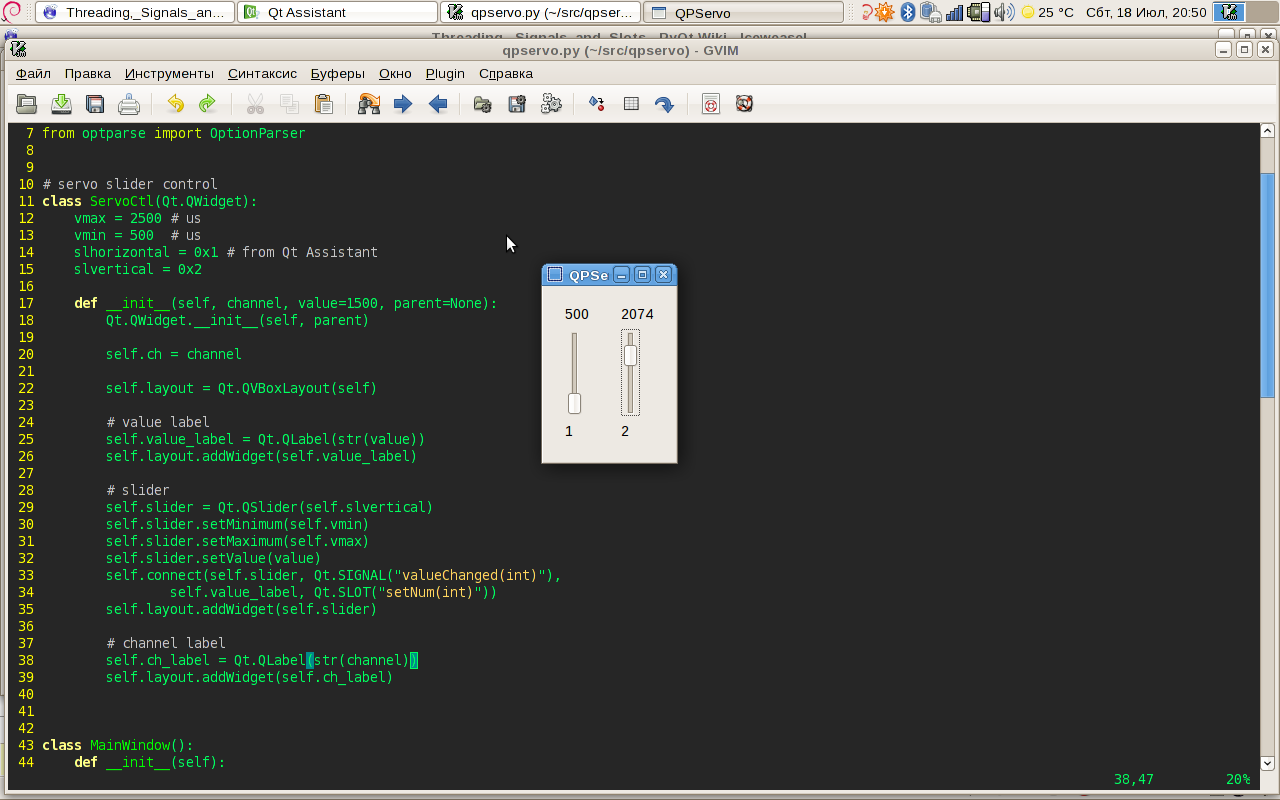Click the Redo arrow icon
The width and height of the screenshot is (1280, 800).
207,104
